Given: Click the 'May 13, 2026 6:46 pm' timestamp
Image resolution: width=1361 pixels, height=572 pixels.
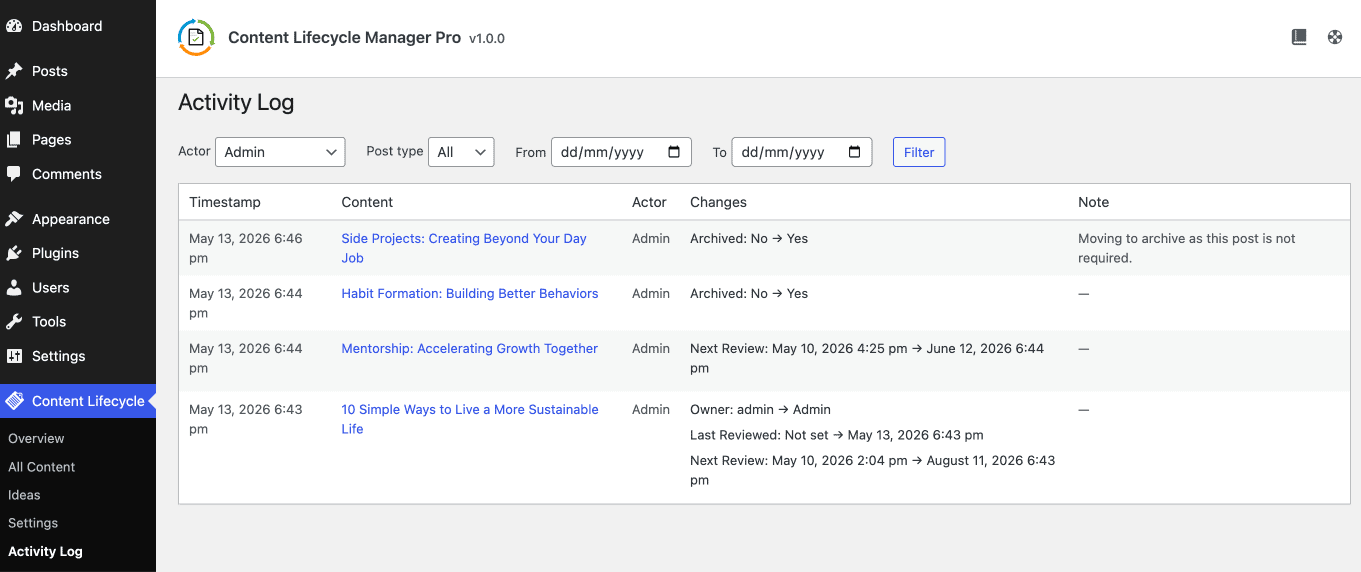Looking at the screenshot, I should tap(246, 248).
